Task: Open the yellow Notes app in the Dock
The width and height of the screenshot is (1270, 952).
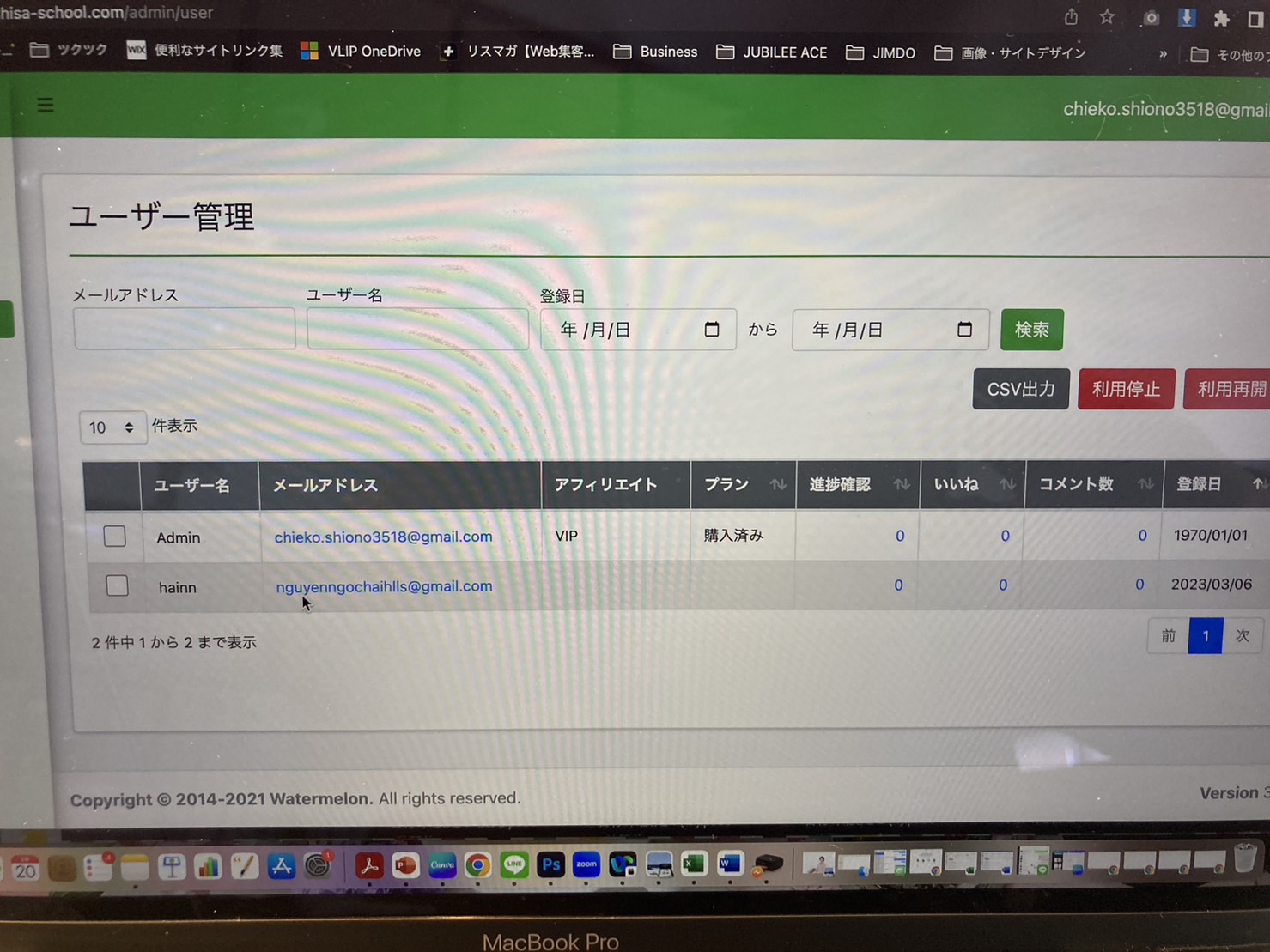Action: coord(135,868)
